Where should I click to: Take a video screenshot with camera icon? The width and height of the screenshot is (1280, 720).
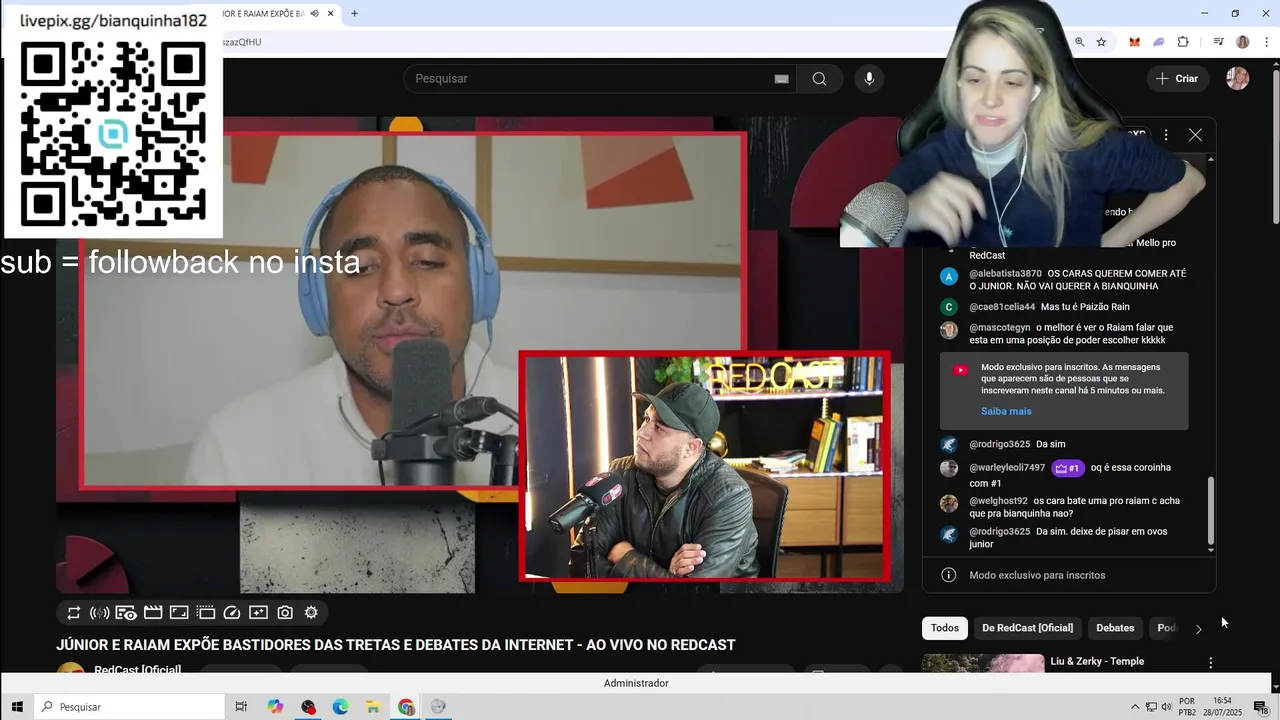click(x=285, y=613)
